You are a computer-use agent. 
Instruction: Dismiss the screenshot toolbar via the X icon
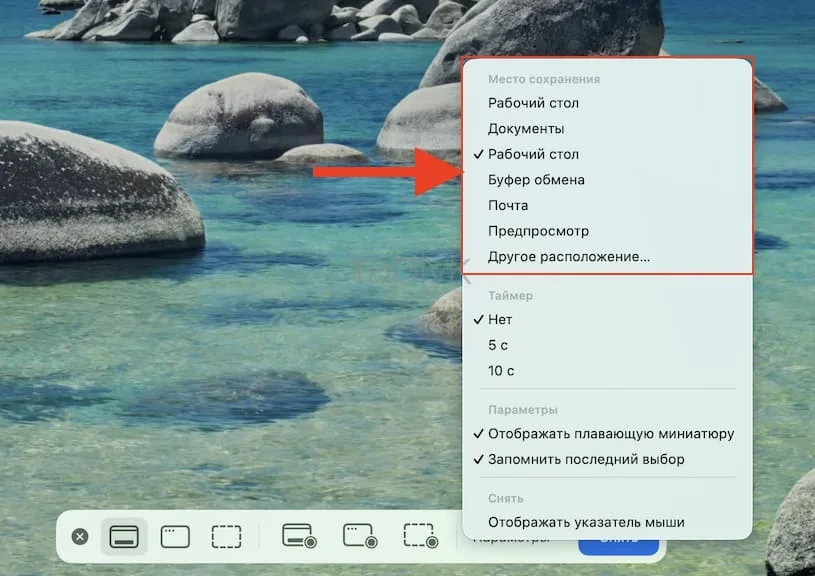(80, 536)
